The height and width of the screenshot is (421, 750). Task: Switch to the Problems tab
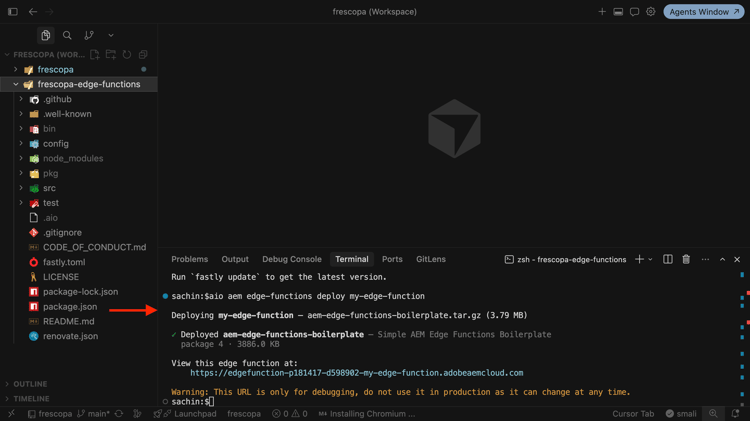tap(189, 259)
